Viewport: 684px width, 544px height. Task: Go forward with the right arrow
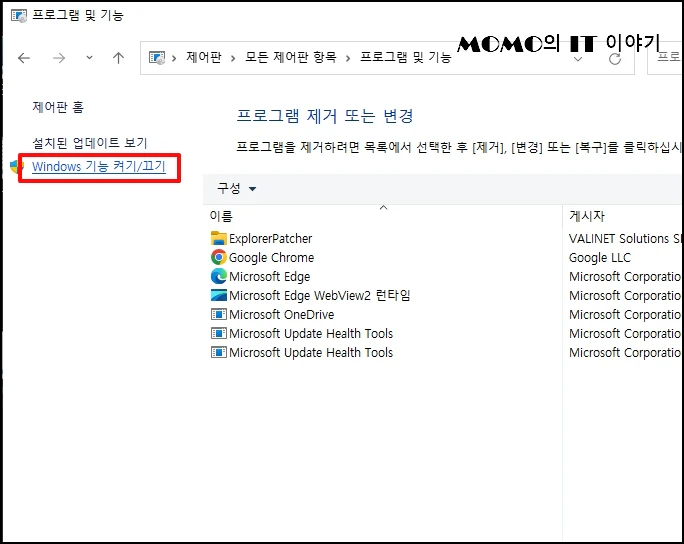[x=59, y=58]
